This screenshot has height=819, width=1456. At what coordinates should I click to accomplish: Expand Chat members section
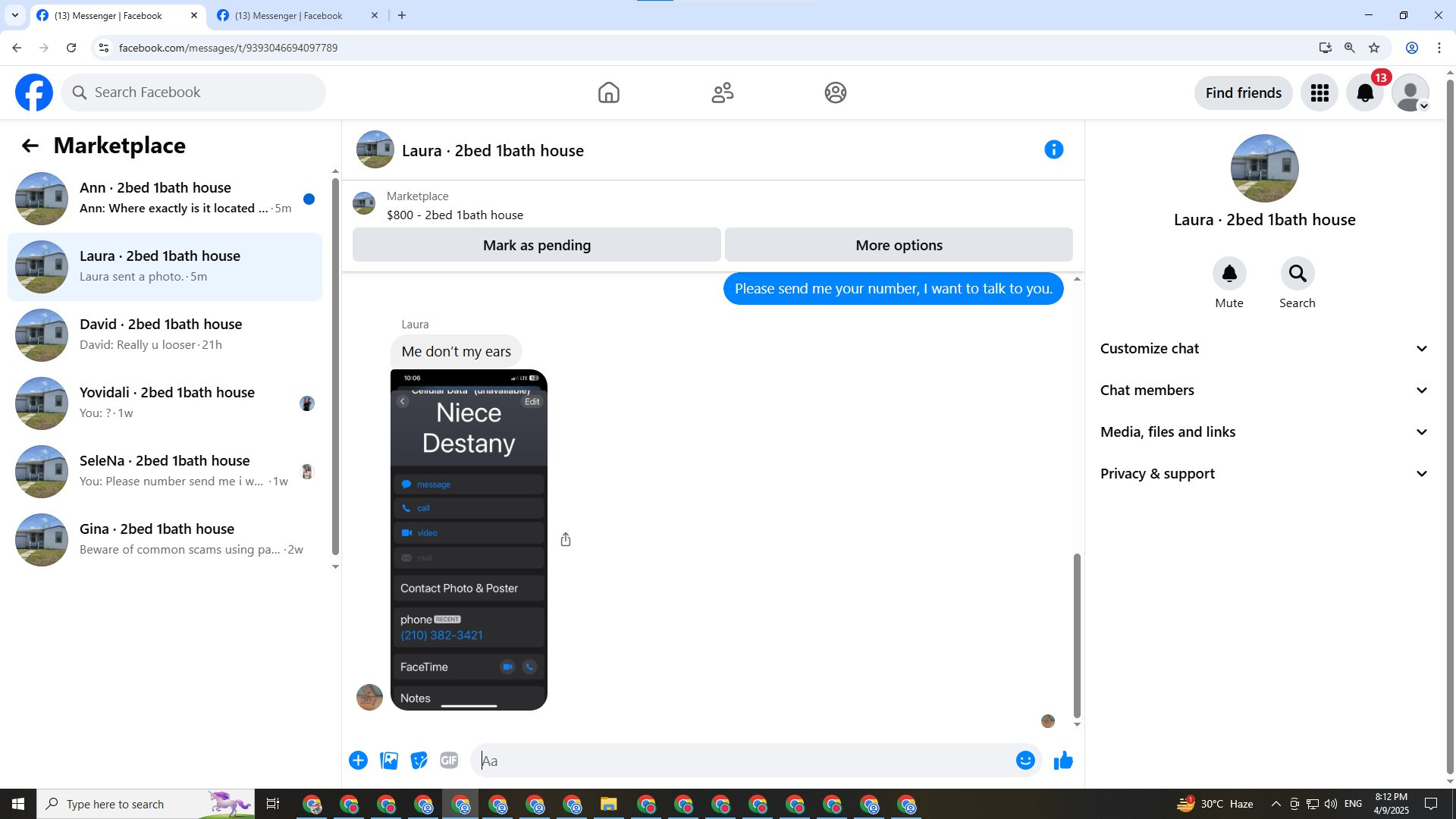(x=1264, y=391)
